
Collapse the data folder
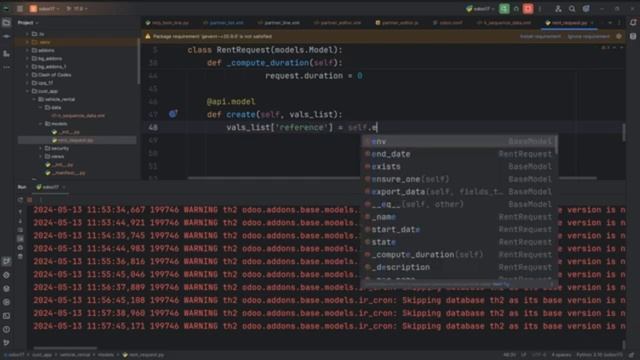40,107
